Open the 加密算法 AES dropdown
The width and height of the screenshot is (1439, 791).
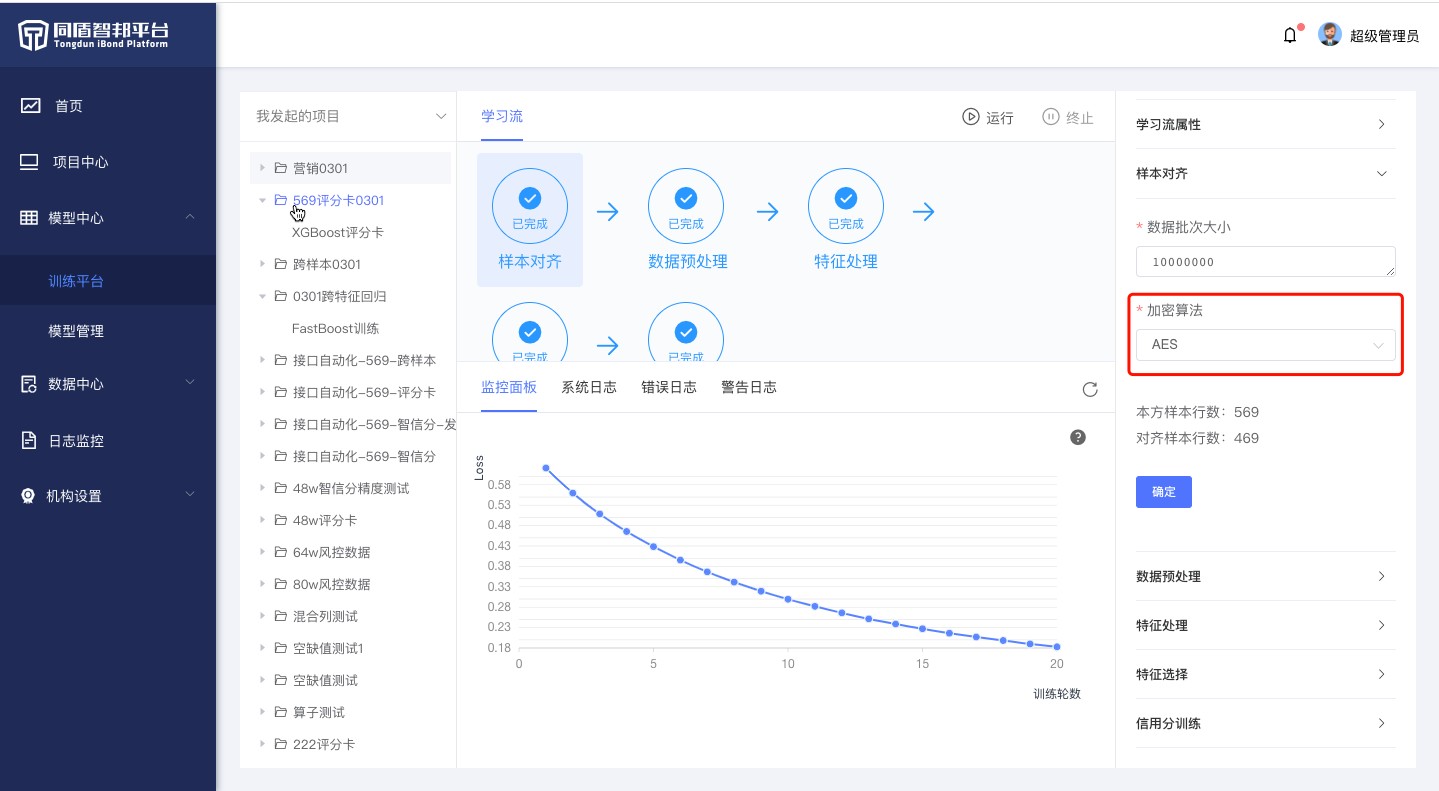click(1265, 345)
